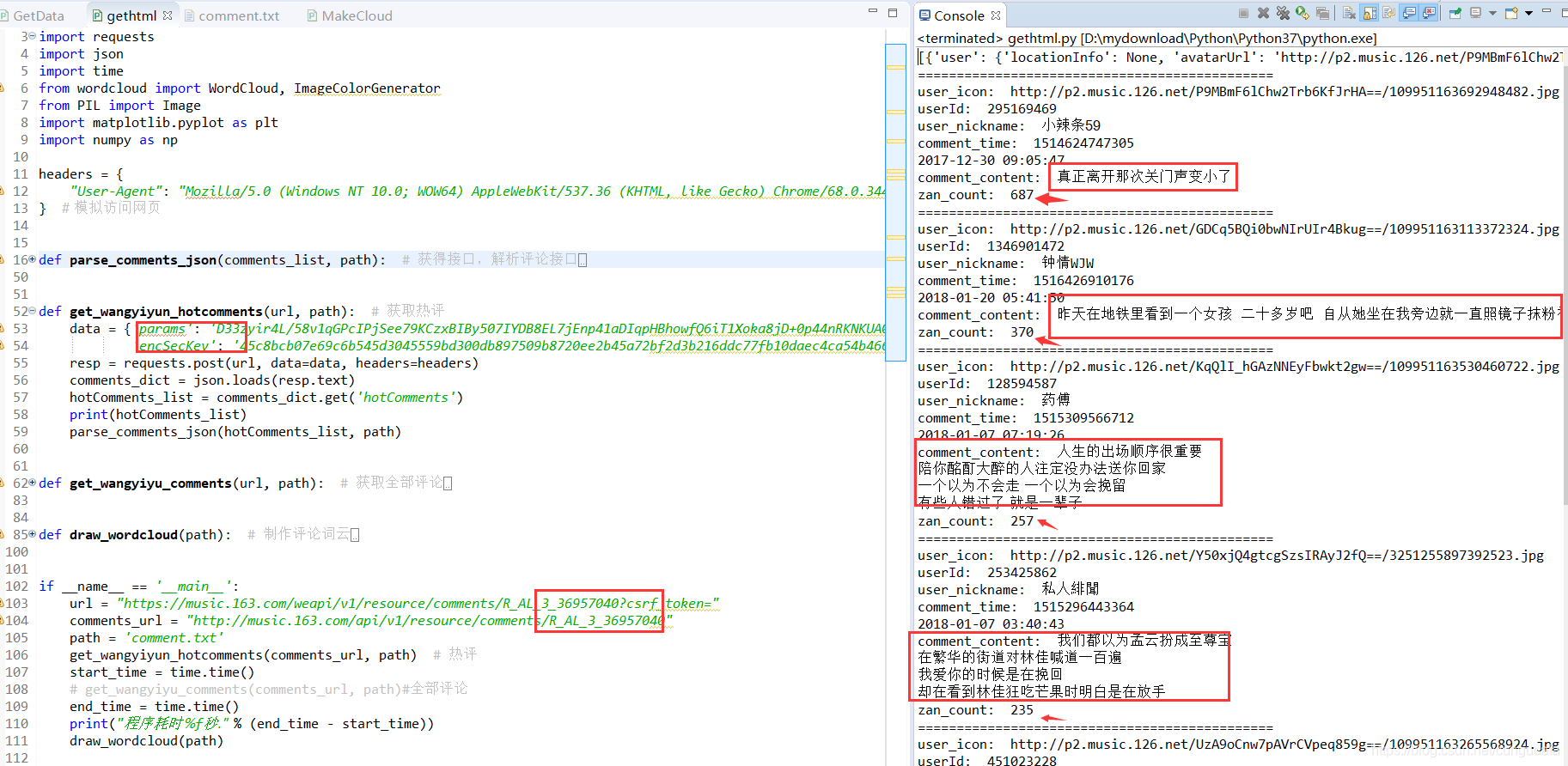Image resolution: width=1568 pixels, height=766 pixels.
Task: Click the Terminate button in Console toolbar
Action: (x=1243, y=13)
